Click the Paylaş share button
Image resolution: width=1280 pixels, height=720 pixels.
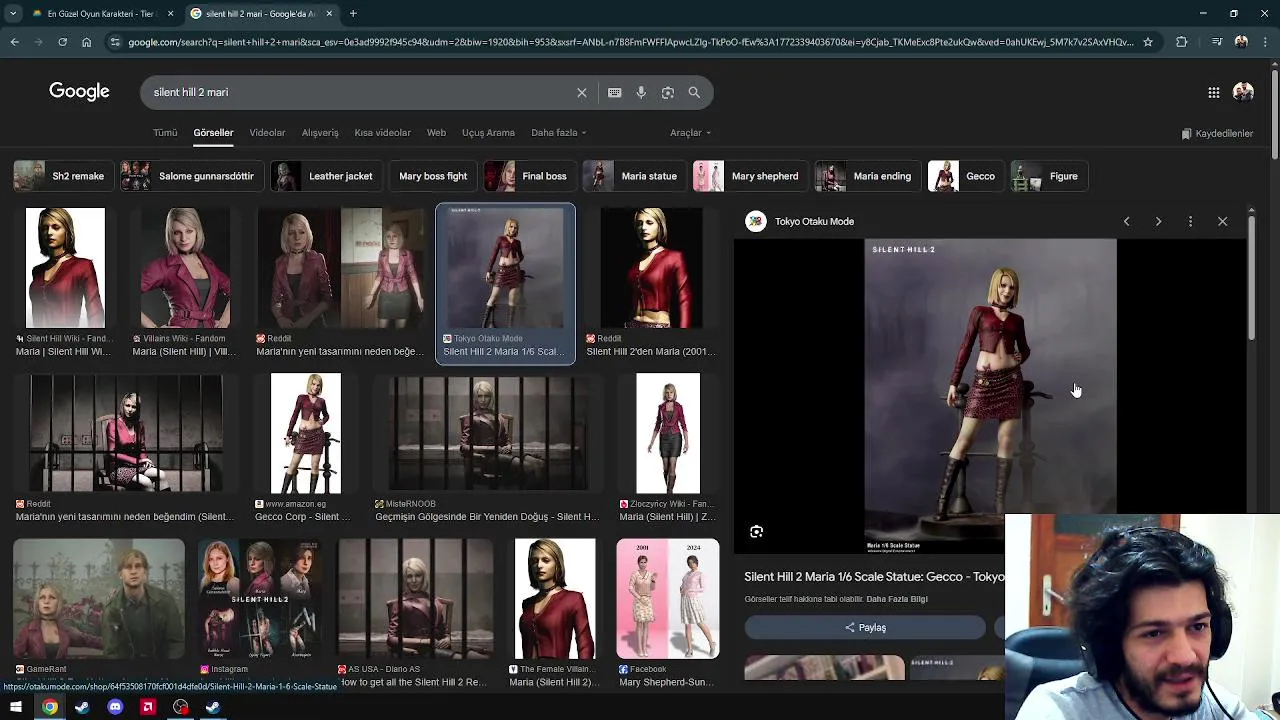[x=865, y=627]
